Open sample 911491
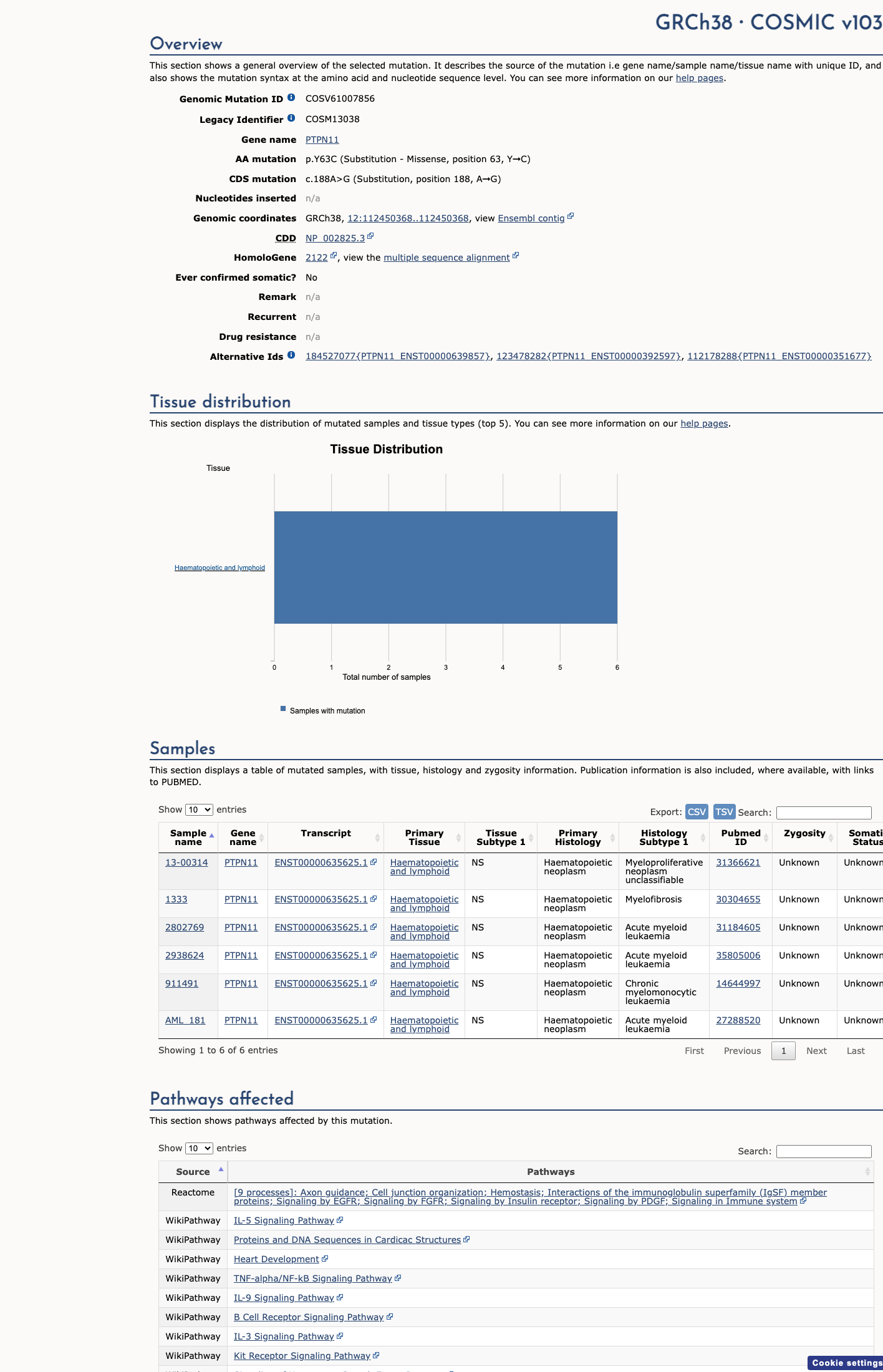 (x=181, y=983)
